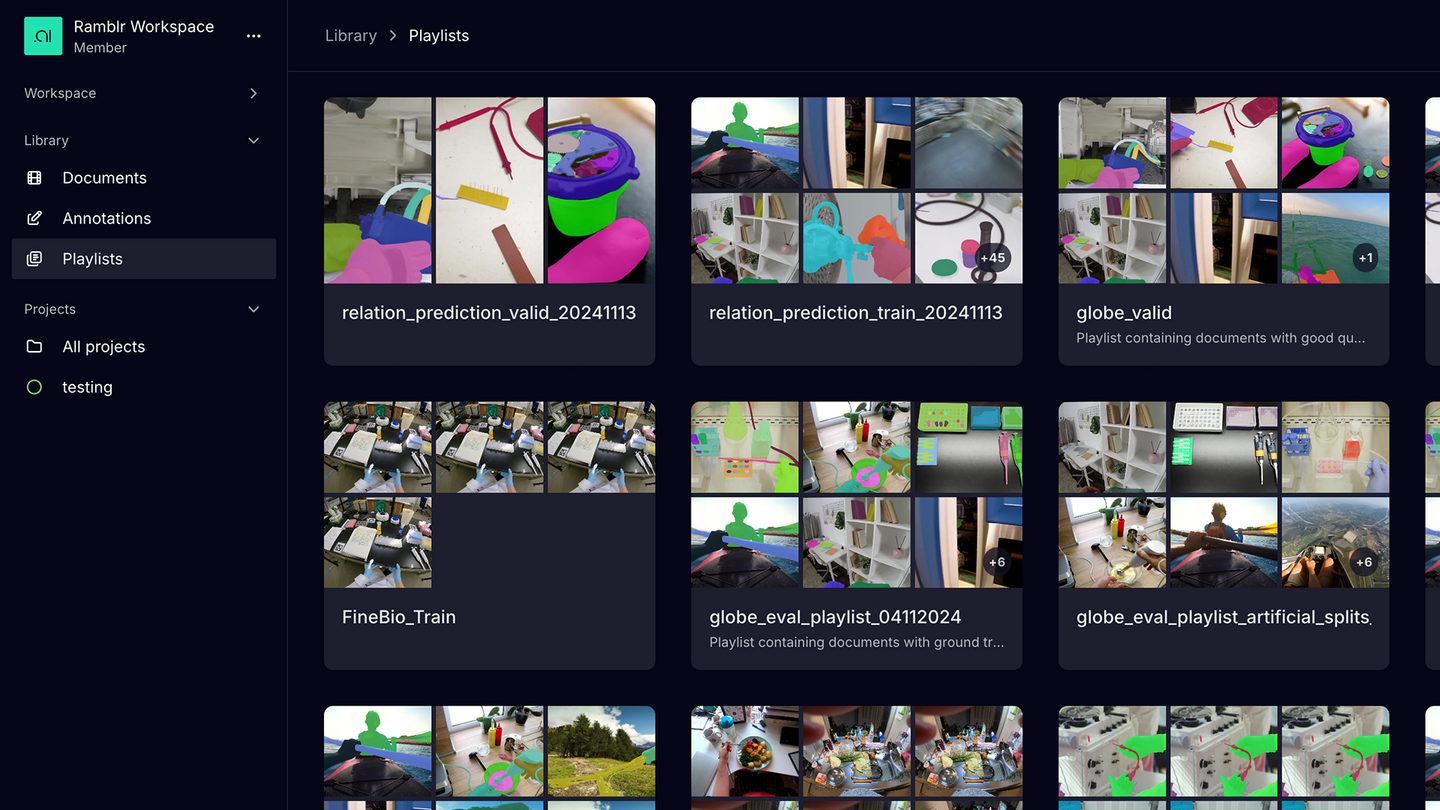Select Annotations in the sidebar menu
1440x810 pixels.
tap(106, 218)
